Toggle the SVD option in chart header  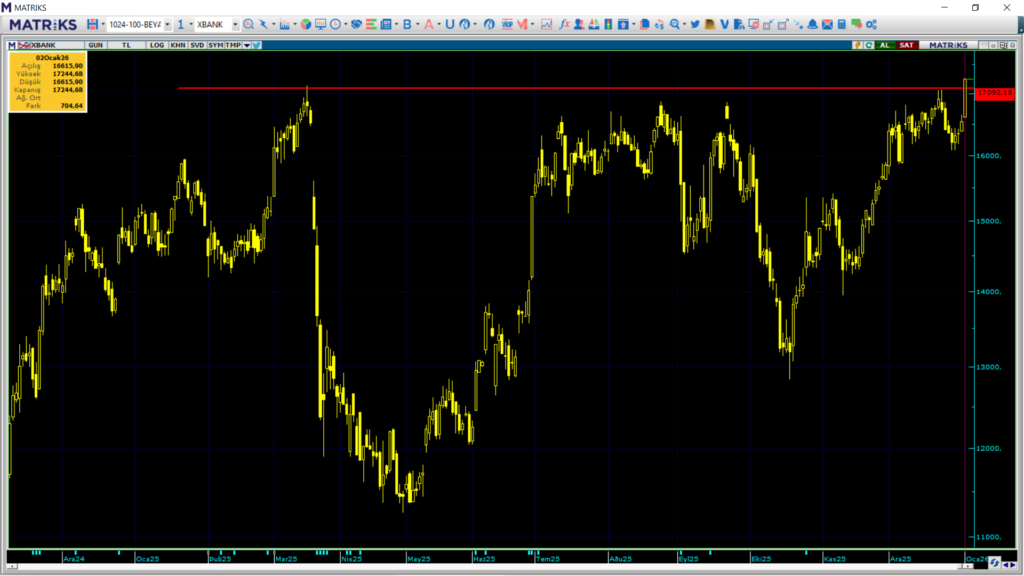point(197,45)
